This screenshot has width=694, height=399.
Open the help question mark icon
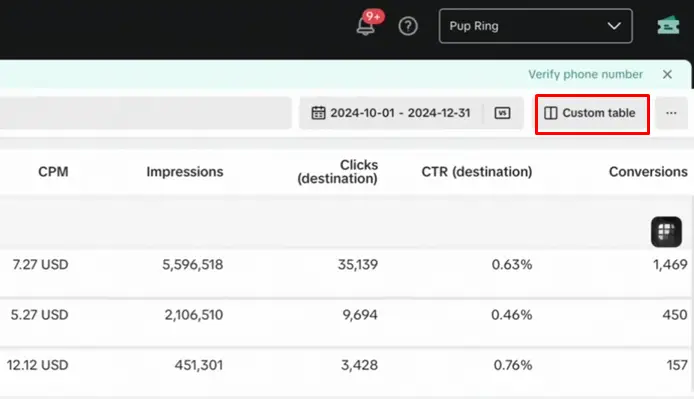[408, 26]
